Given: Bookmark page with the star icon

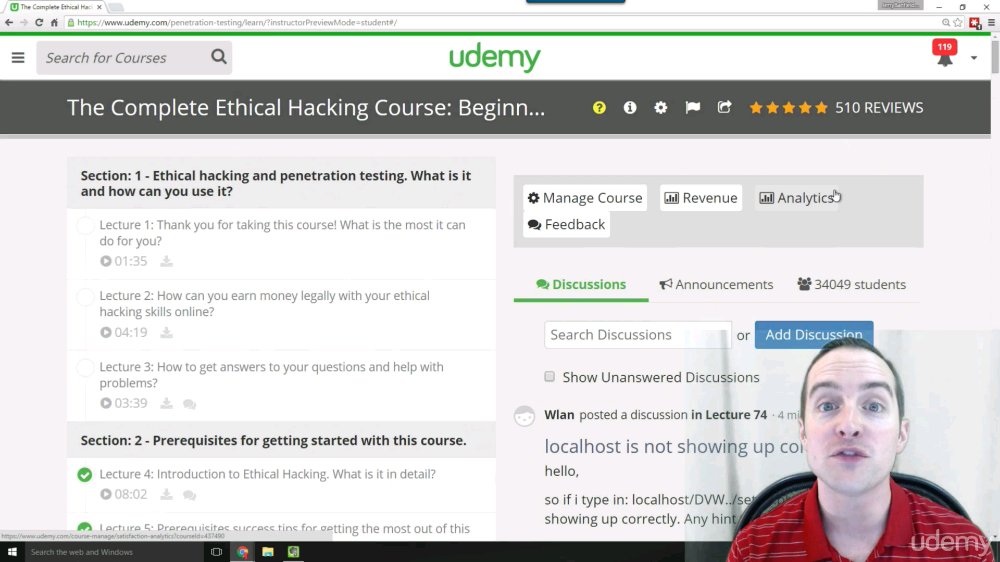Looking at the screenshot, I should coord(958,22).
